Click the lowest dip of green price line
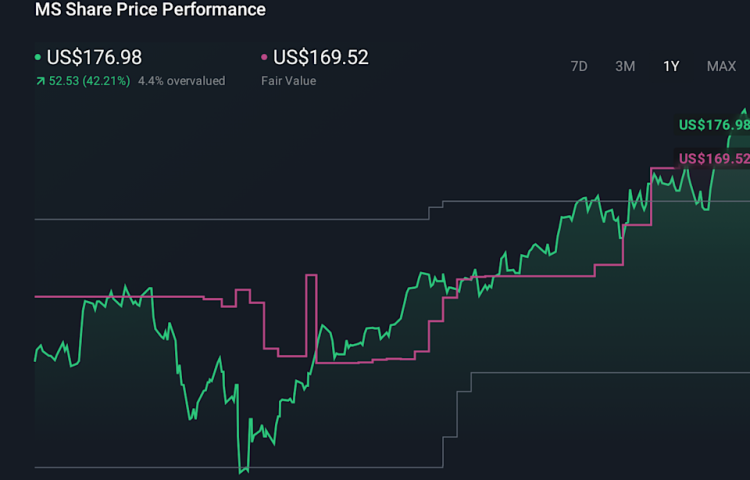 (242, 469)
